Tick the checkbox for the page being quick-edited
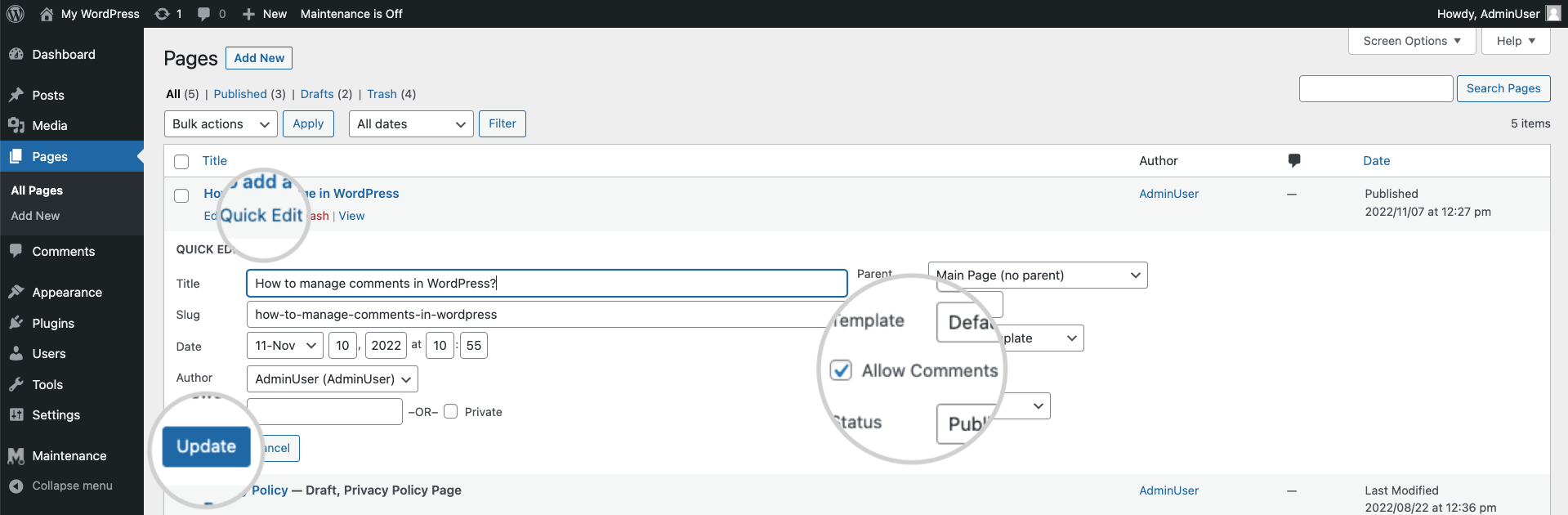 pos(181,195)
